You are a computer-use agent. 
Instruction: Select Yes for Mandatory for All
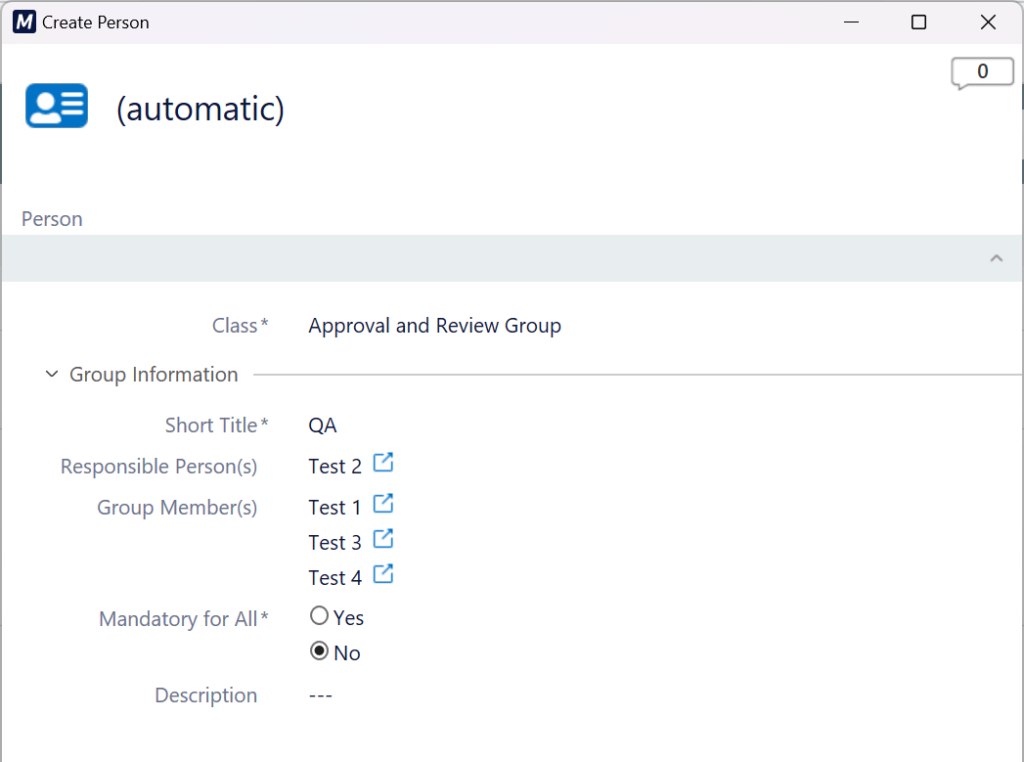(x=319, y=616)
